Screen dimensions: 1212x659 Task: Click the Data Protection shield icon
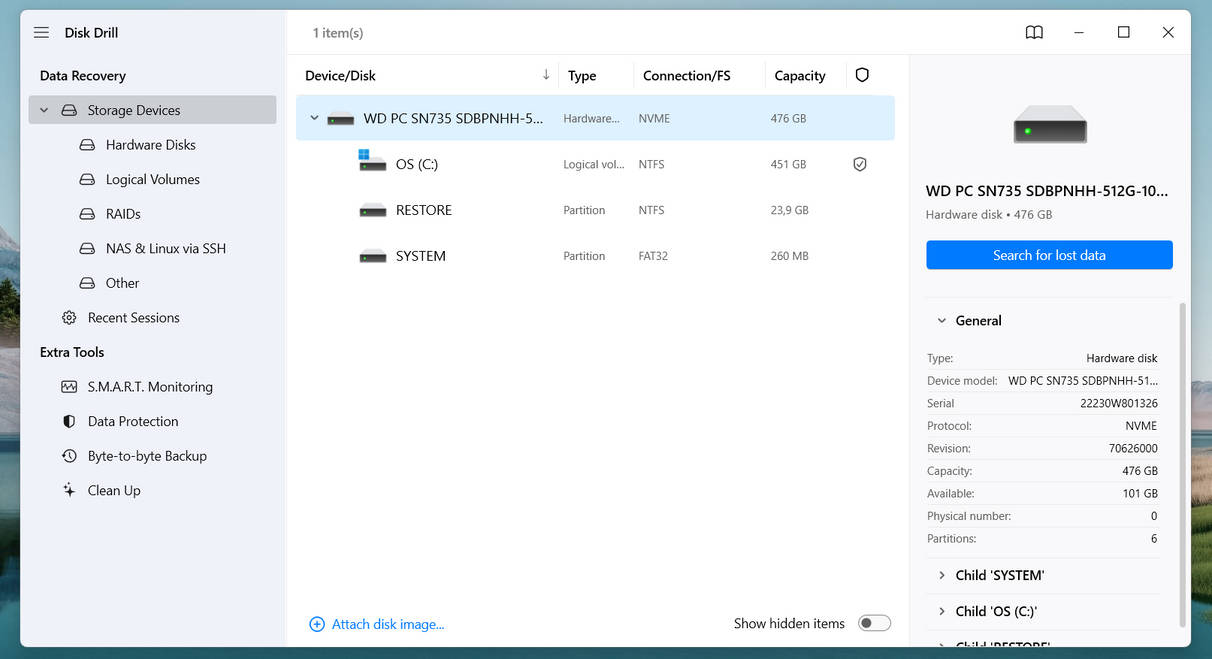69,421
